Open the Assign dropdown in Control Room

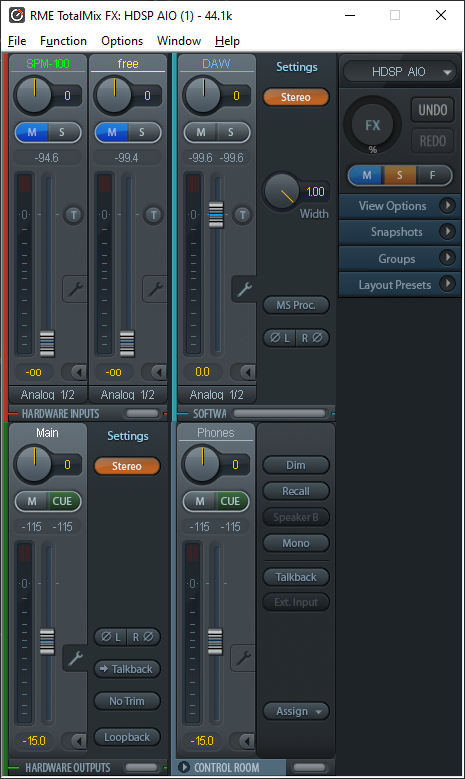(296, 711)
